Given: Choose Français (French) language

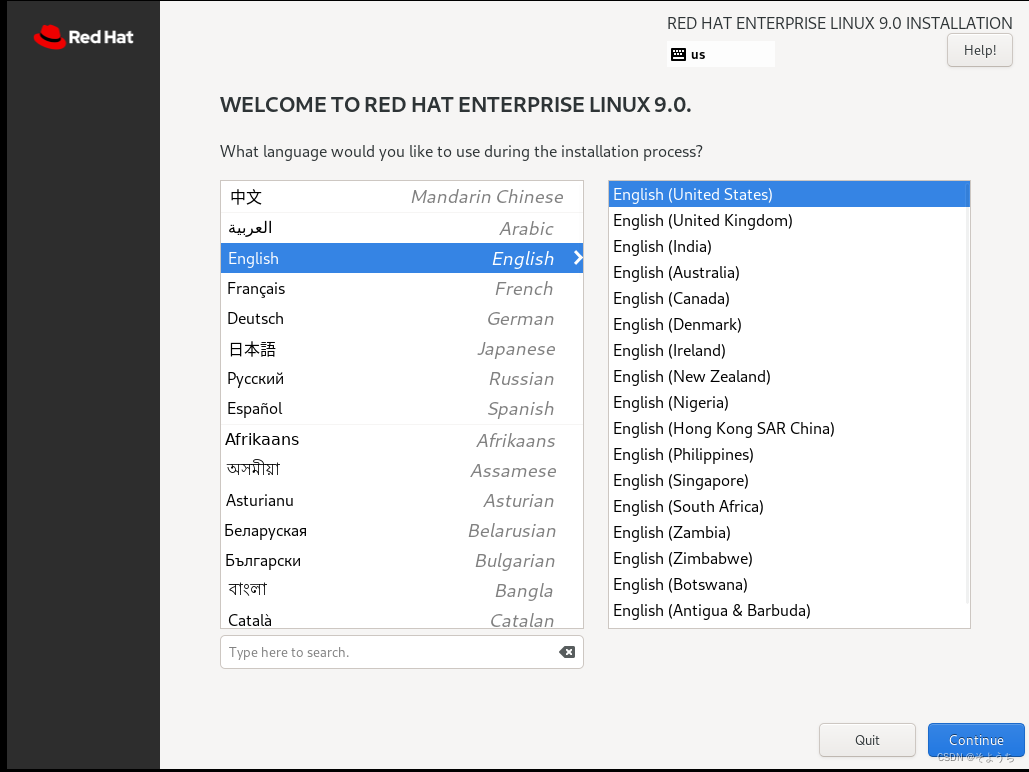Looking at the screenshot, I should [x=402, y=288].
